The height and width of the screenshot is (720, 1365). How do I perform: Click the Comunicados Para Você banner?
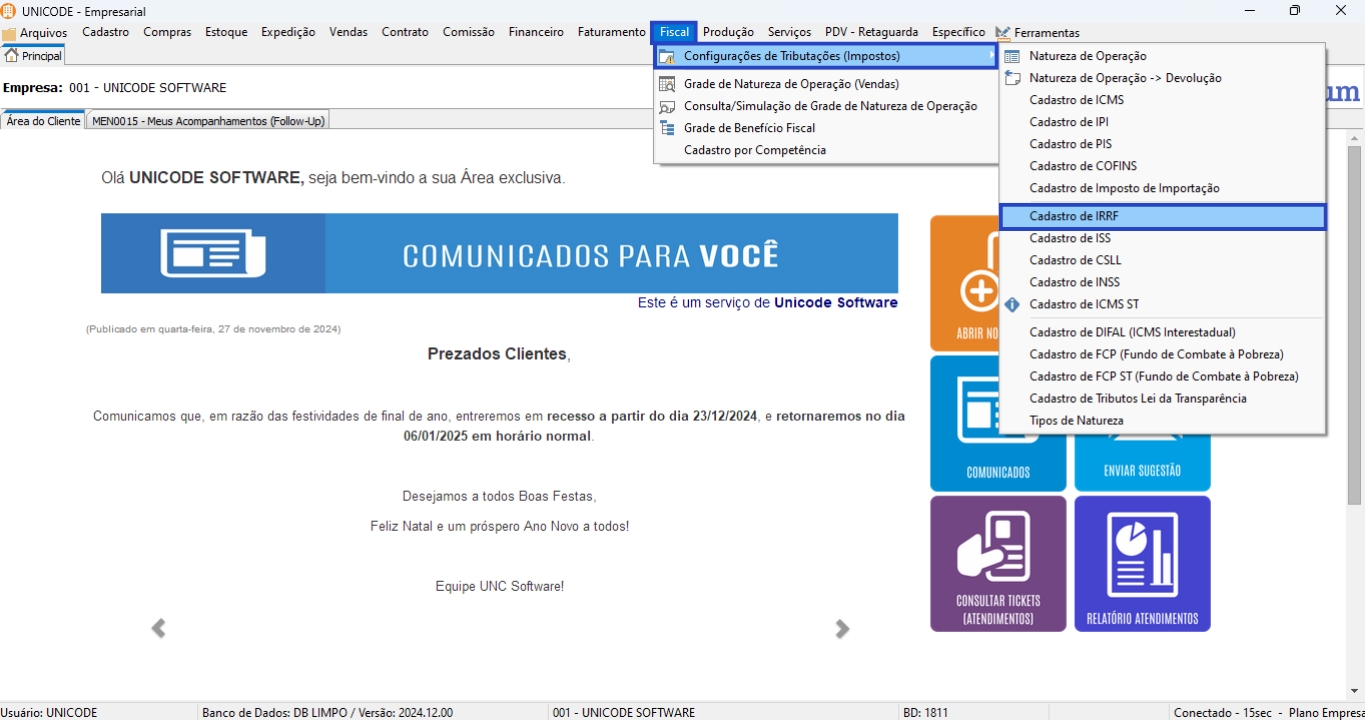499,254
